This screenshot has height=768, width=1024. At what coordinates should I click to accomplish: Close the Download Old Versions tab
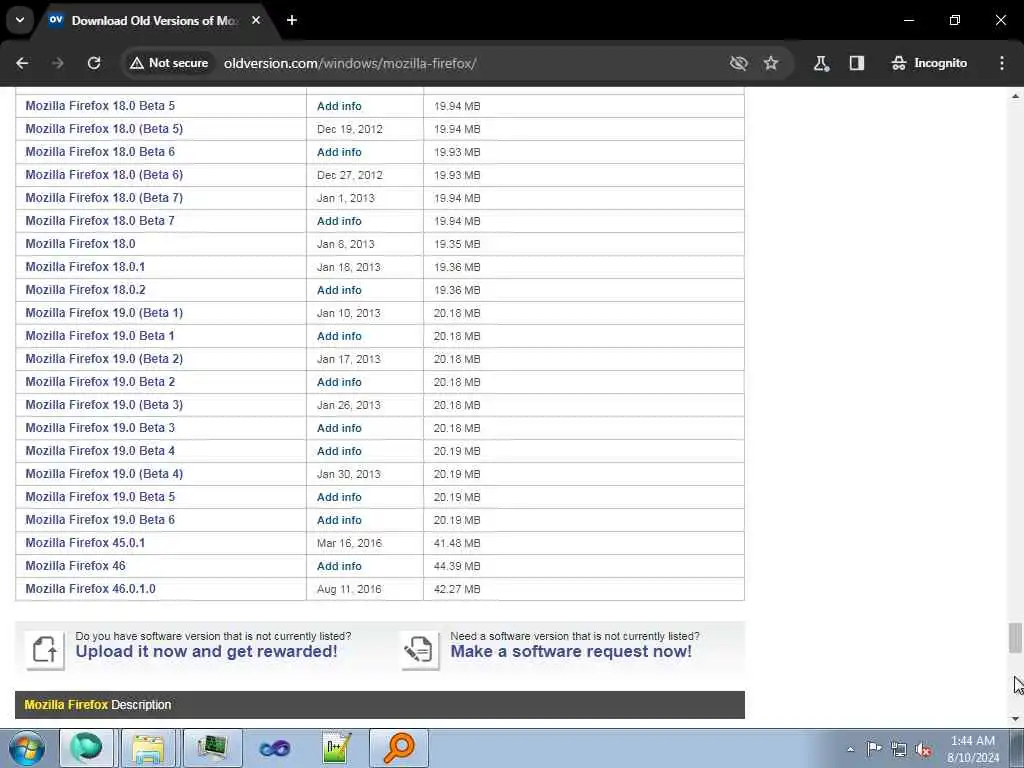[x=256, y=20]
